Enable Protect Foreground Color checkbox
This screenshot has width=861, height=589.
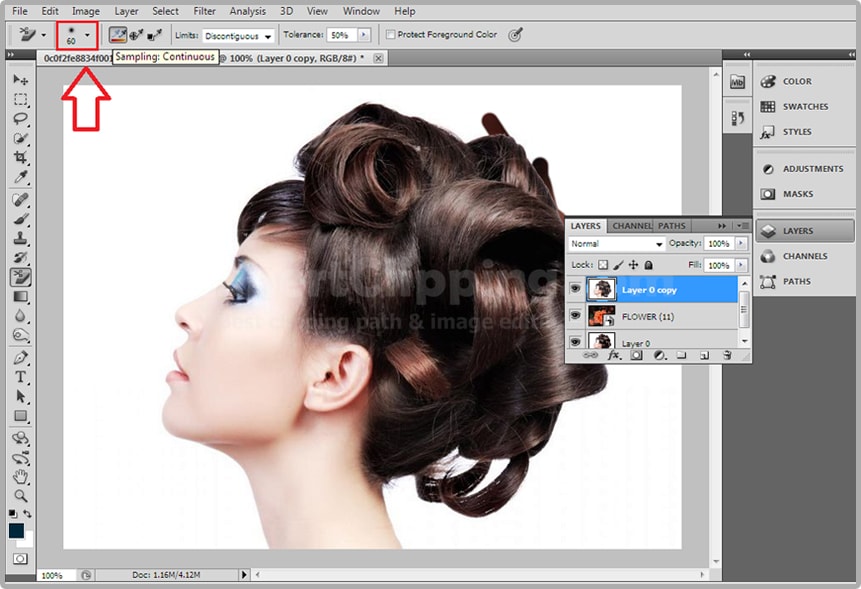(390, 35)
